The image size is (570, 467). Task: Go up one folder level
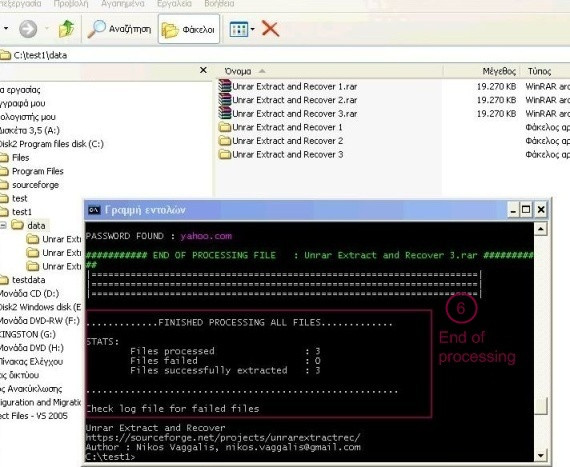click(x=67, y=29)
